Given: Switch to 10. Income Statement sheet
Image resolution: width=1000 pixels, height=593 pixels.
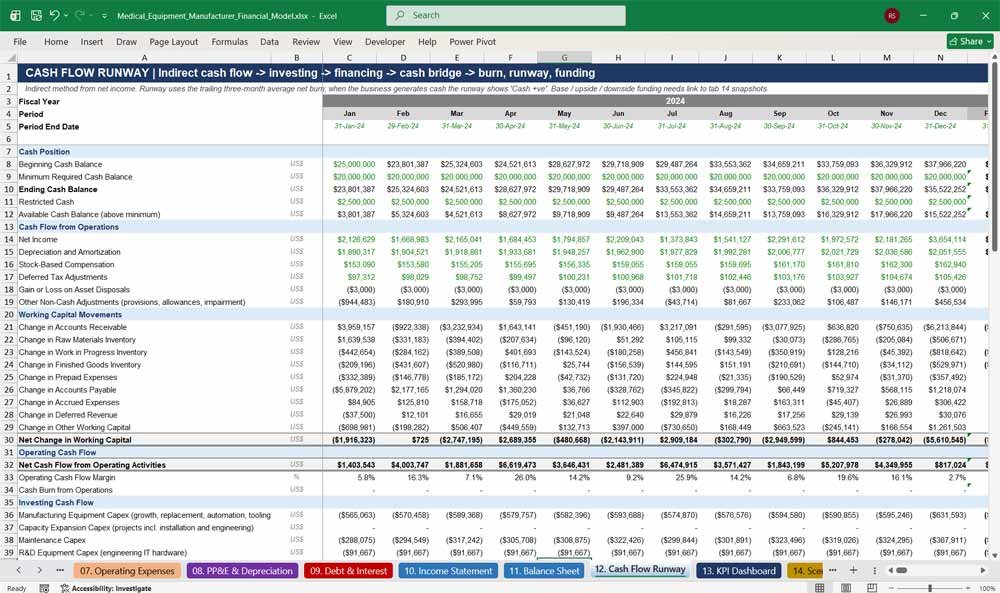Looking at the screenshot, I should 448,571.
